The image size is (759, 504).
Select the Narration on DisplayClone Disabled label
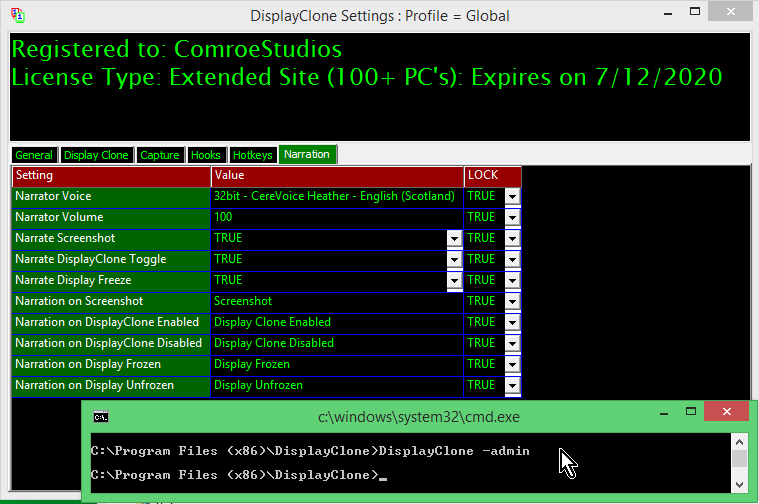click(x=111, y=343)
